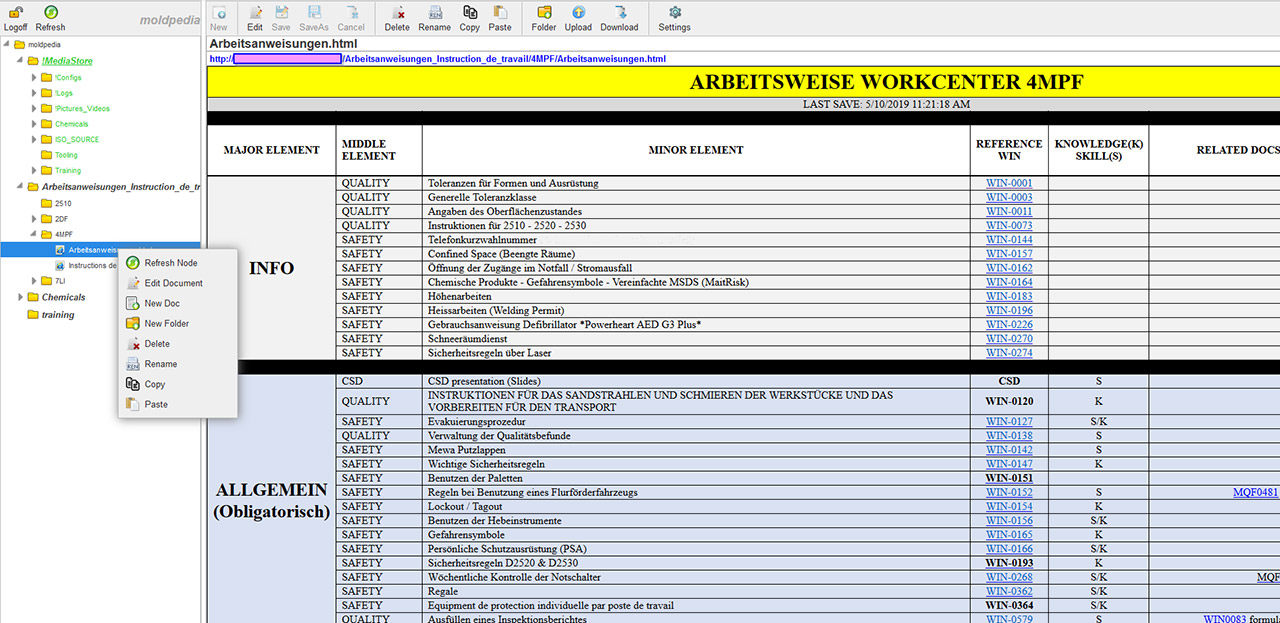This screenshot has width=1280, height=623.
Task: Open reference link WIN-0073
Action: [1009, 226]
